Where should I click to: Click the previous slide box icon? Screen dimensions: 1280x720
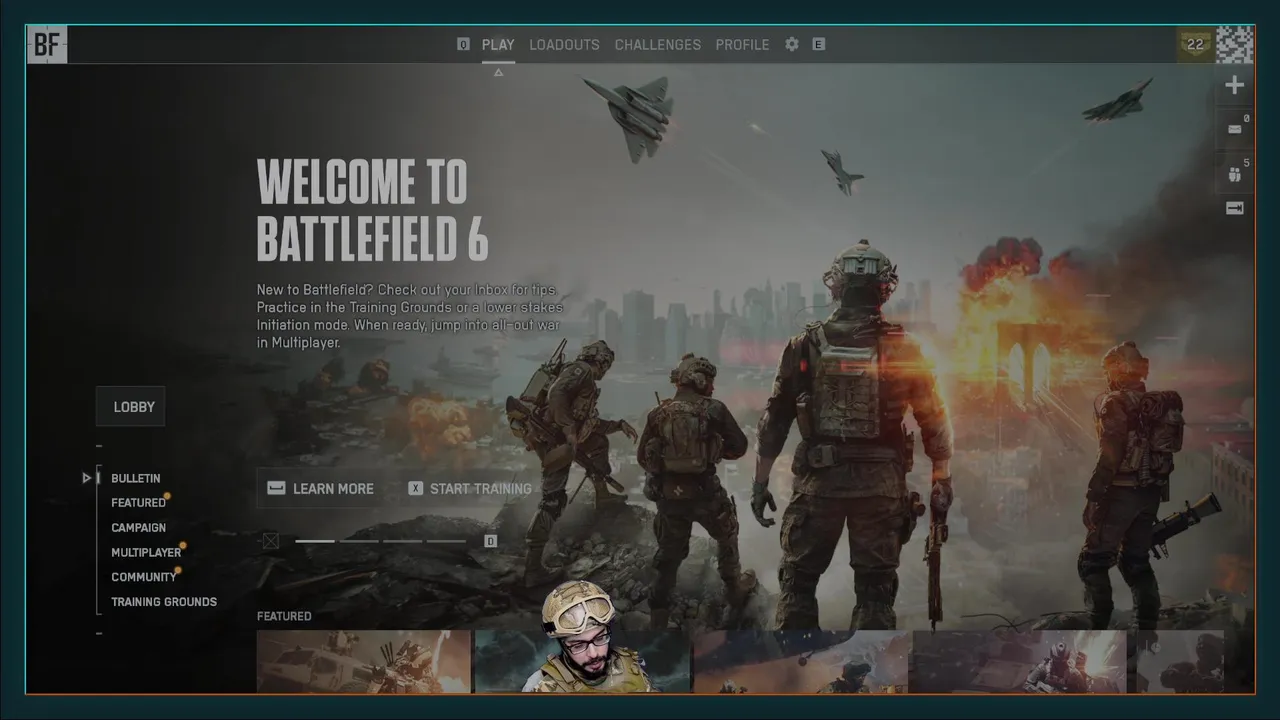point(271,541)
